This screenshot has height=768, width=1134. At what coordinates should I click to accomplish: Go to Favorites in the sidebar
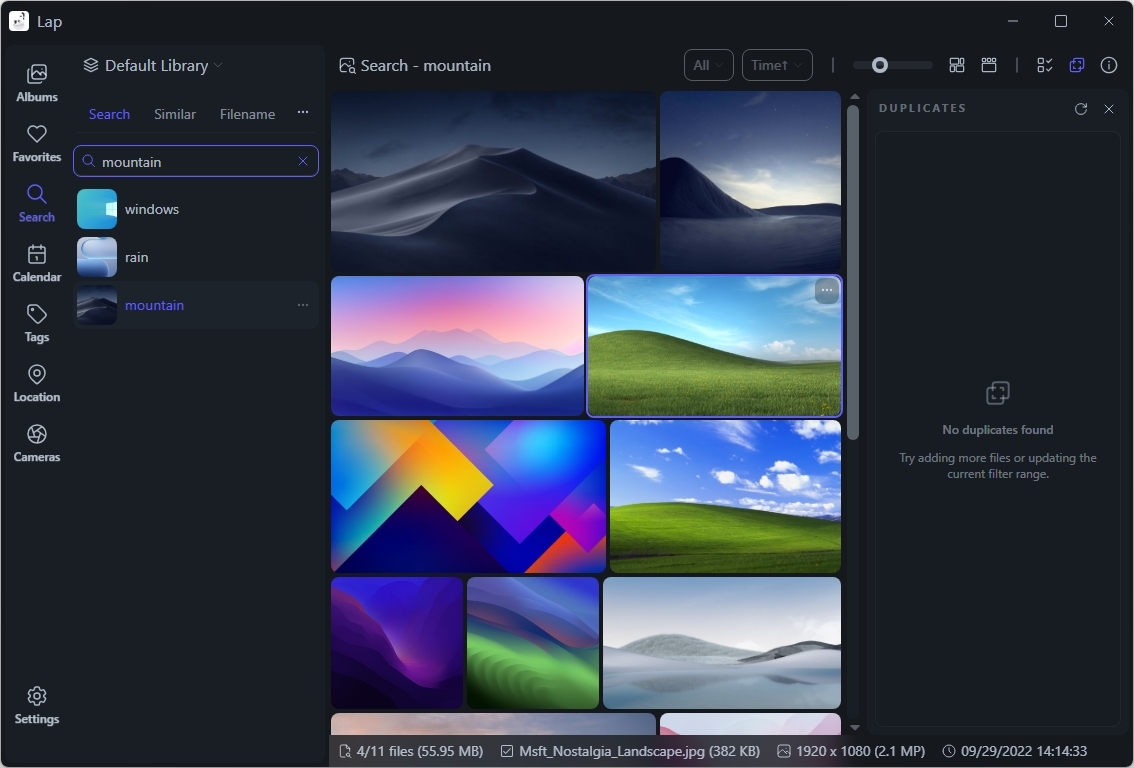tap(37, 143)
